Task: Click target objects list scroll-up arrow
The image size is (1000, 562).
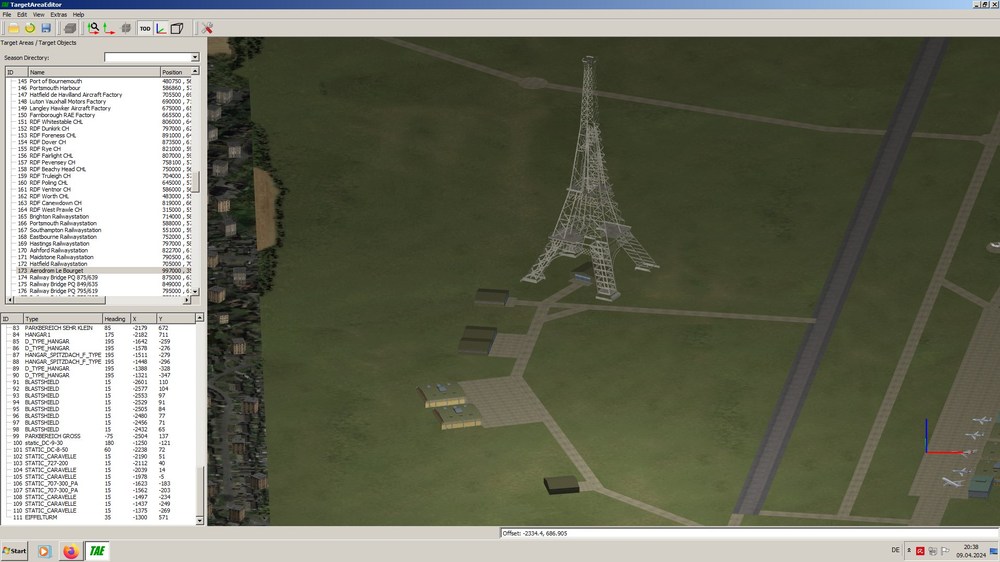Action: (x=200, y=318)
